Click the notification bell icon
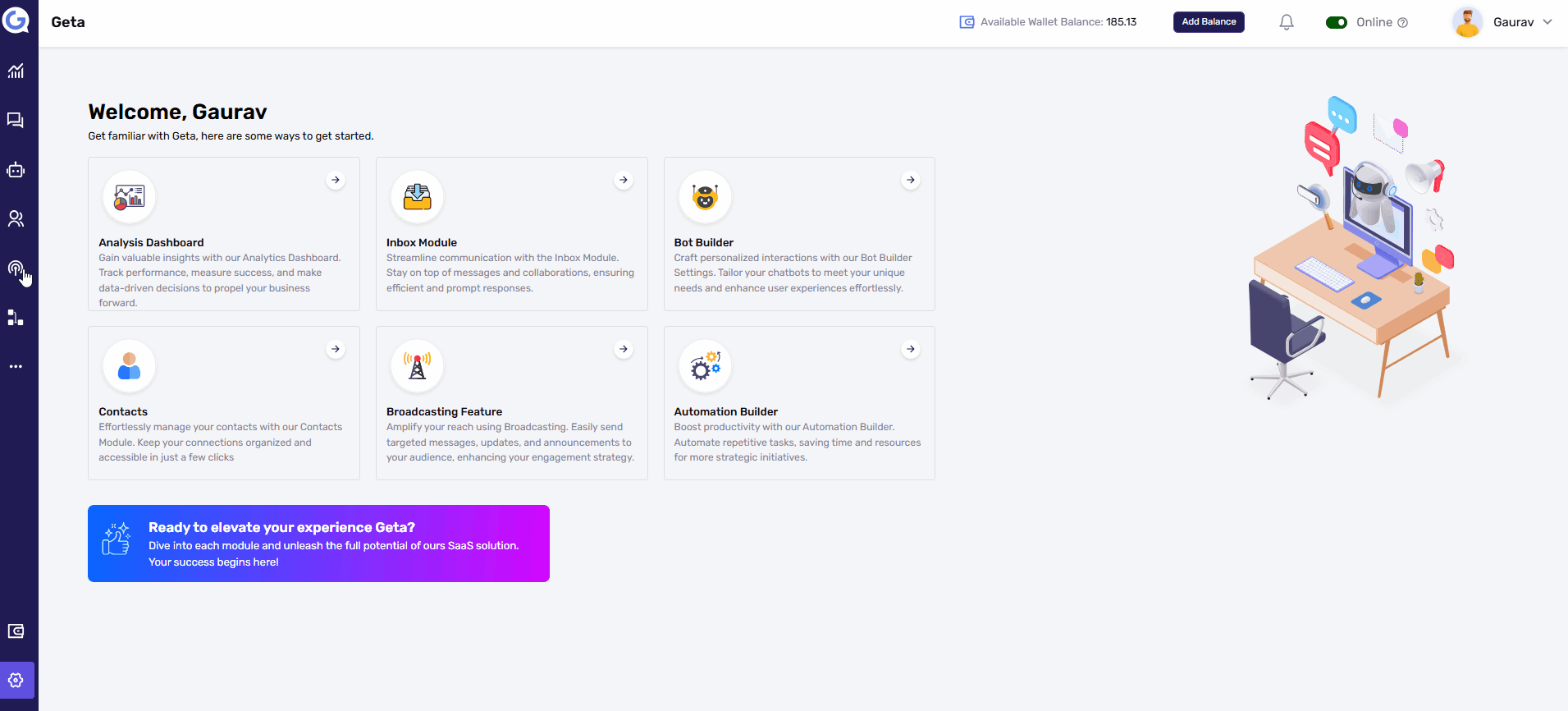This screenshot has height=711, width=1568. point(1287,22)
